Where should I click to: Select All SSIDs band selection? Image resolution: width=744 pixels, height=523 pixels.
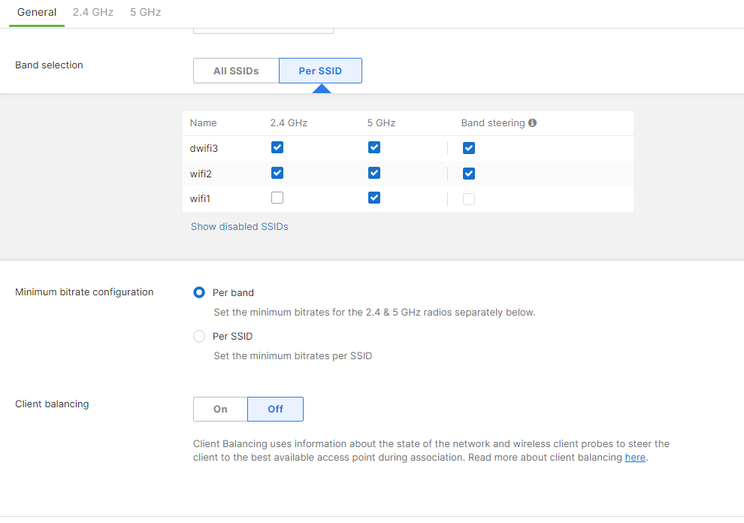coord(236,71)
